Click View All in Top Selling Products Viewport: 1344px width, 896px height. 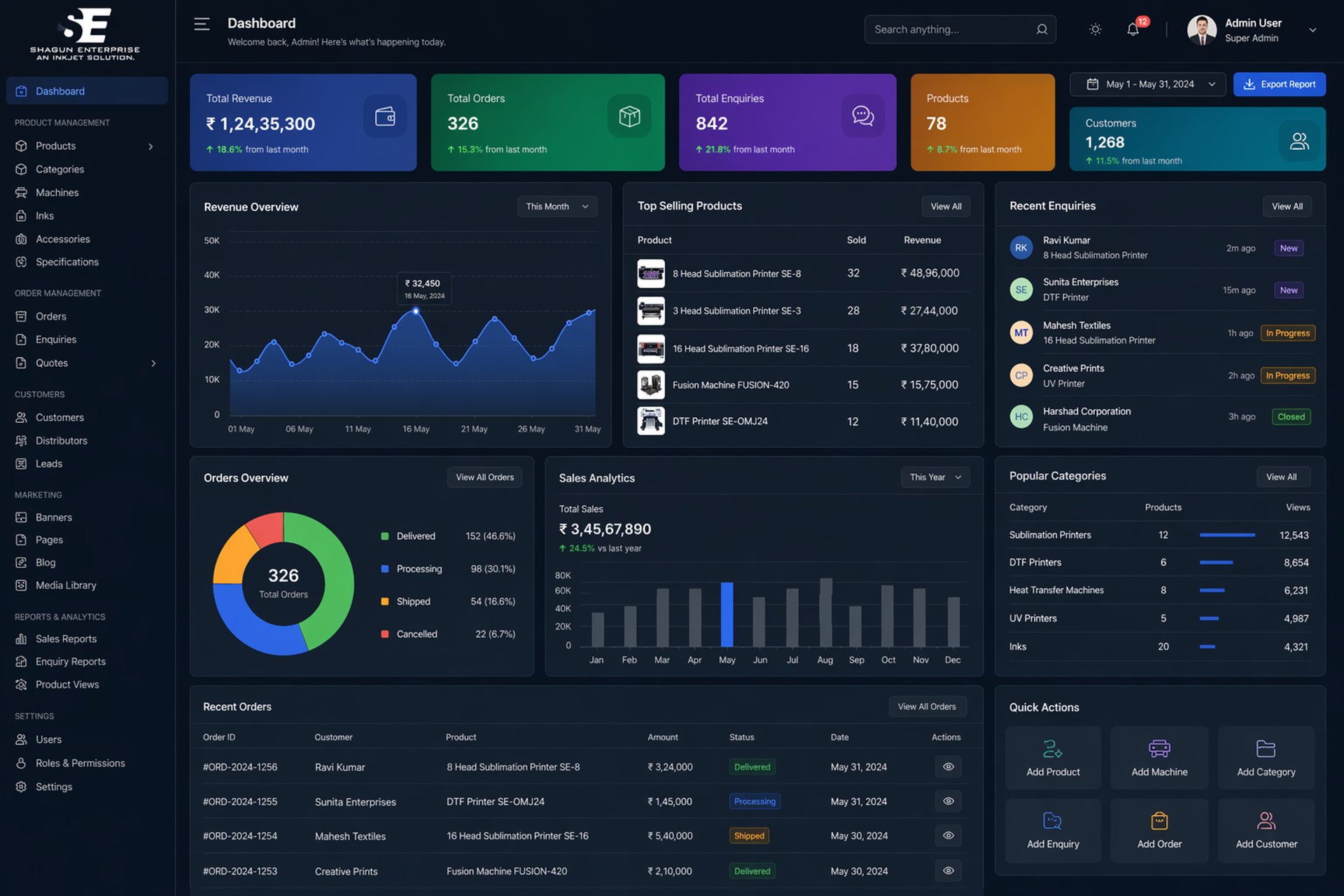pos(946,206)
